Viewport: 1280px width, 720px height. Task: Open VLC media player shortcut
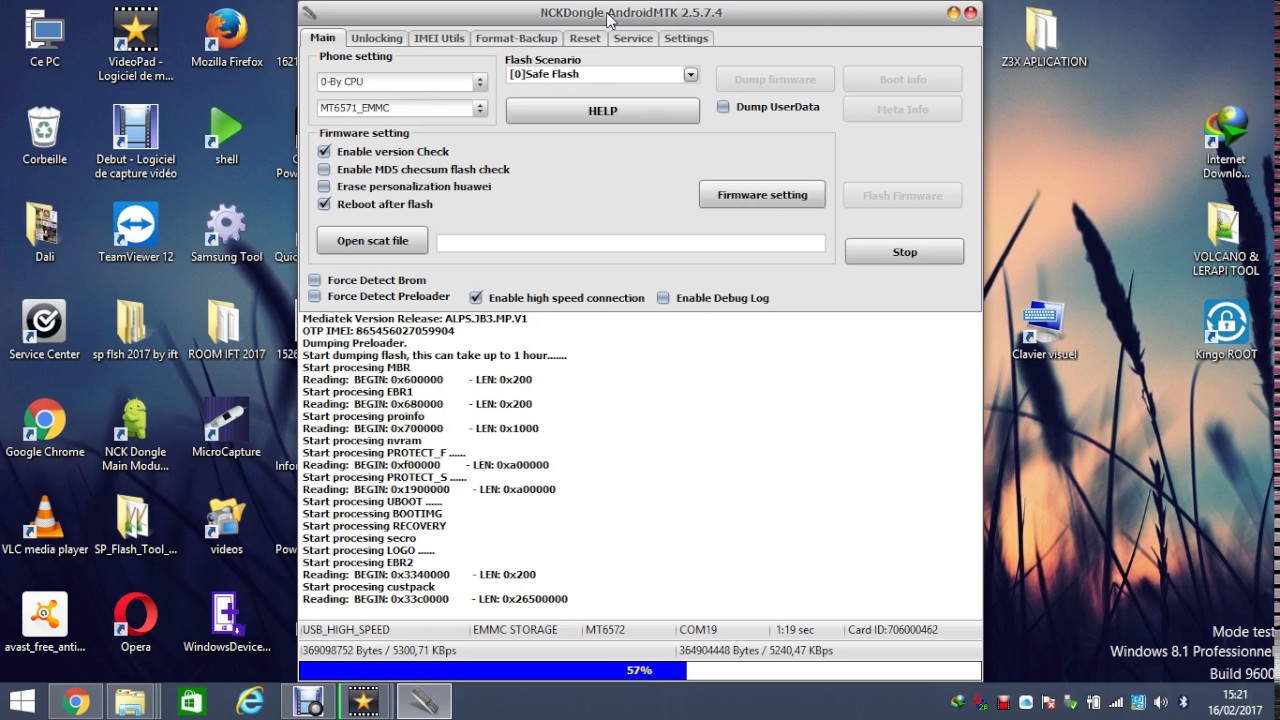coord(44,525)
